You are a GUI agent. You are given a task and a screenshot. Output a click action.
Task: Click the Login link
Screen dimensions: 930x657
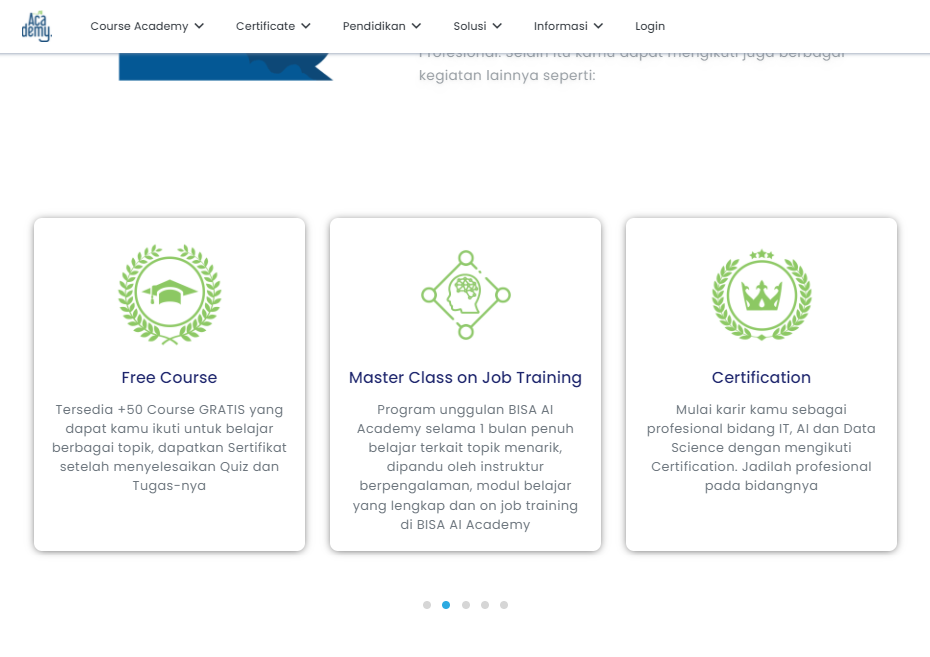(x=650, y=26)
